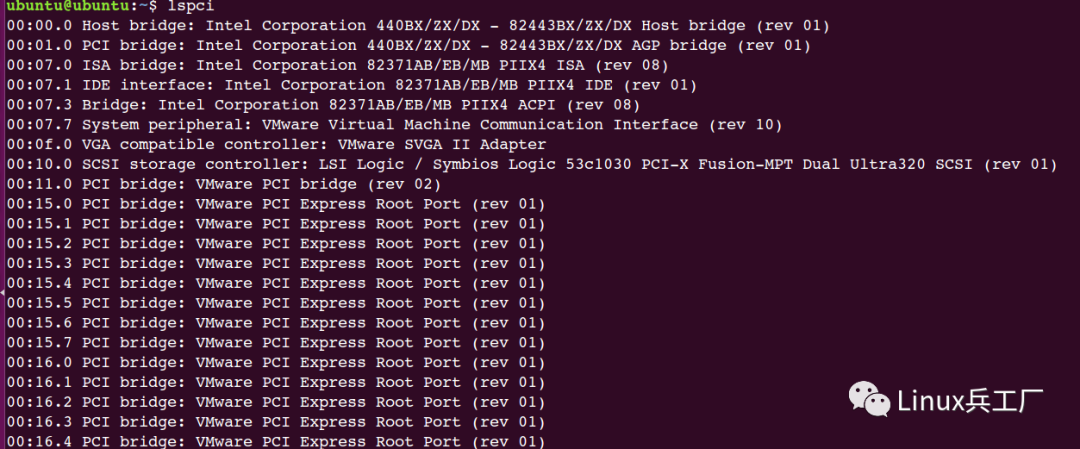Select the 00:07.3 PIIX4 ACPI bridge line

[323, 105]
